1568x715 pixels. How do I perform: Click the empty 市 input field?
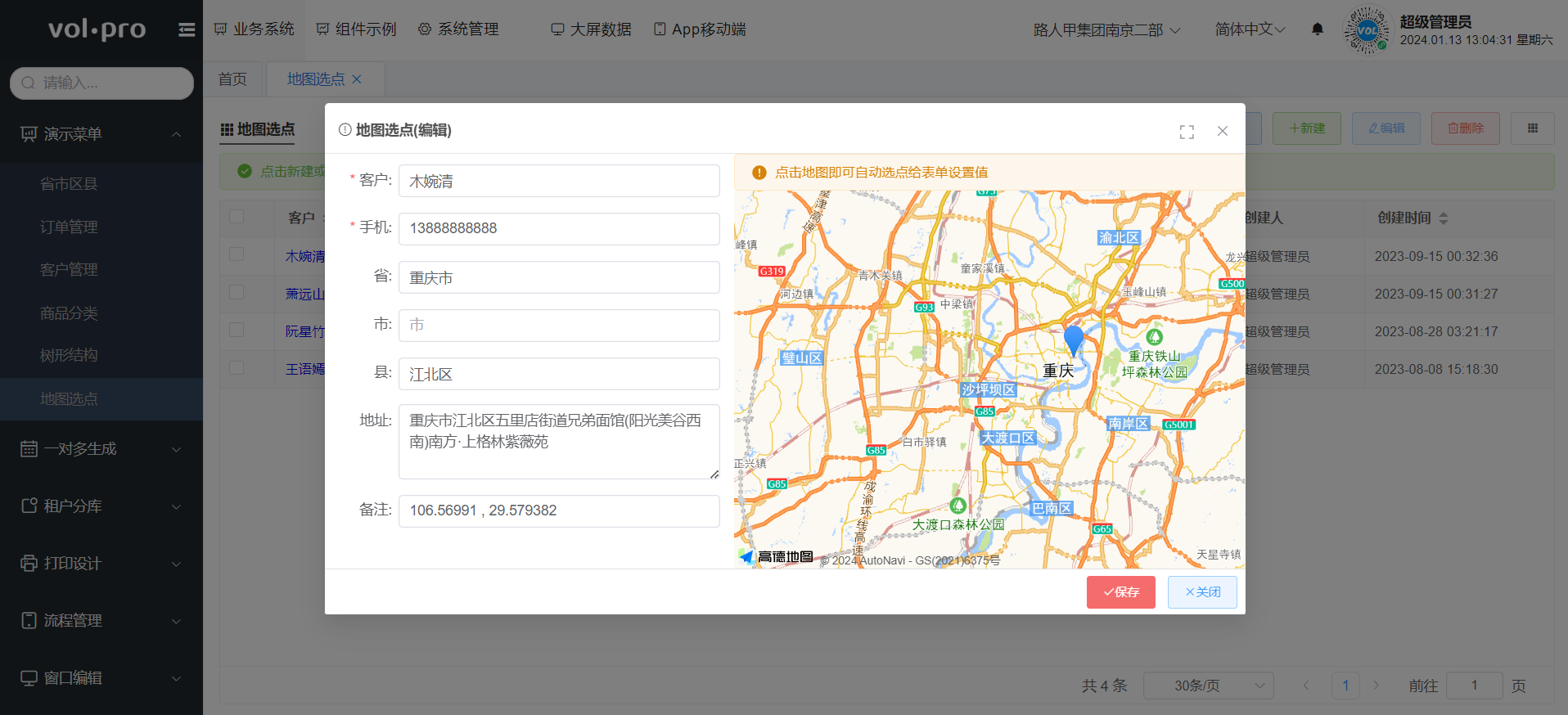pos(559,325)
